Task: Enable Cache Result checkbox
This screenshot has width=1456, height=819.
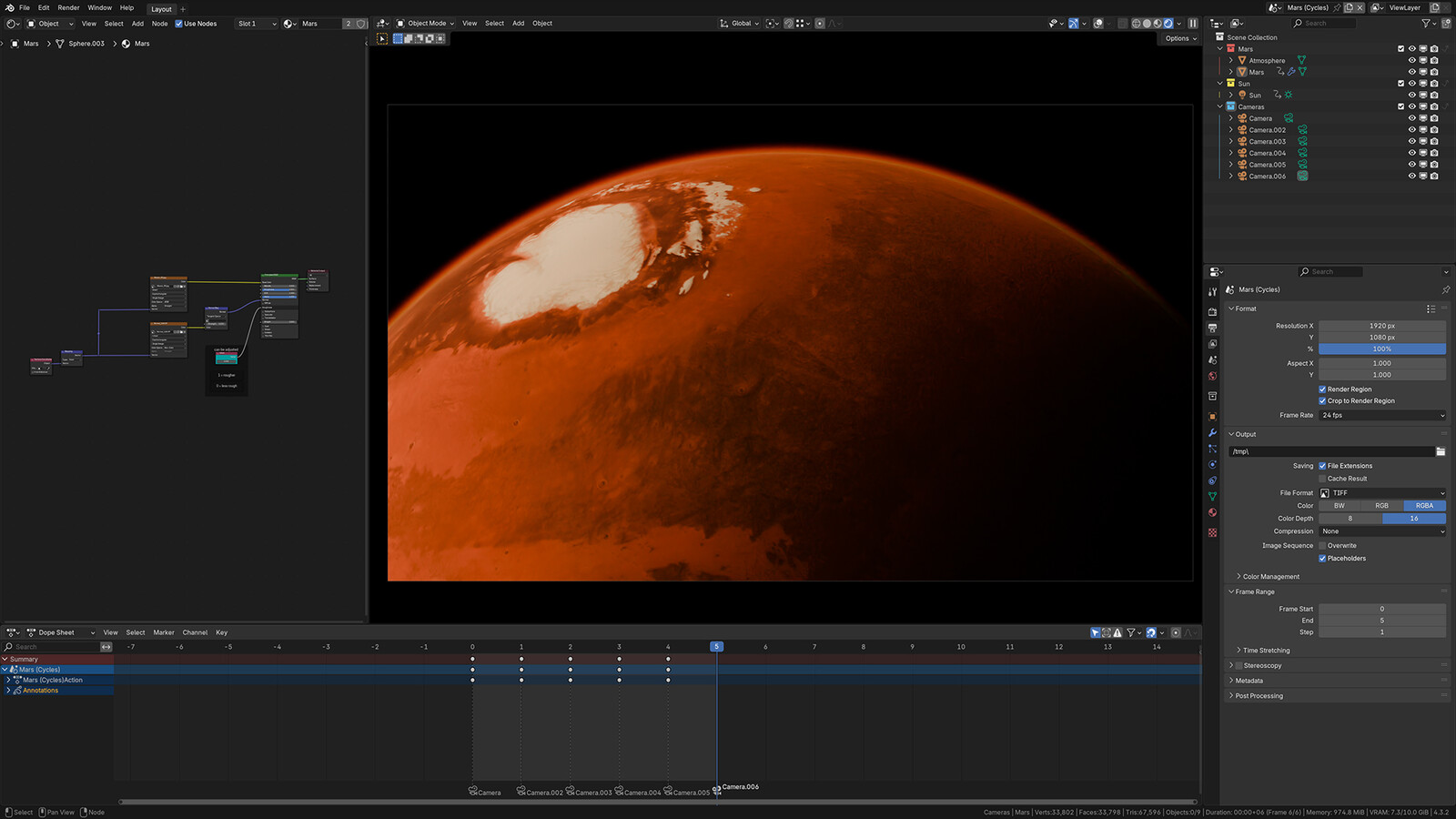Action: (x=1322, y=479)
